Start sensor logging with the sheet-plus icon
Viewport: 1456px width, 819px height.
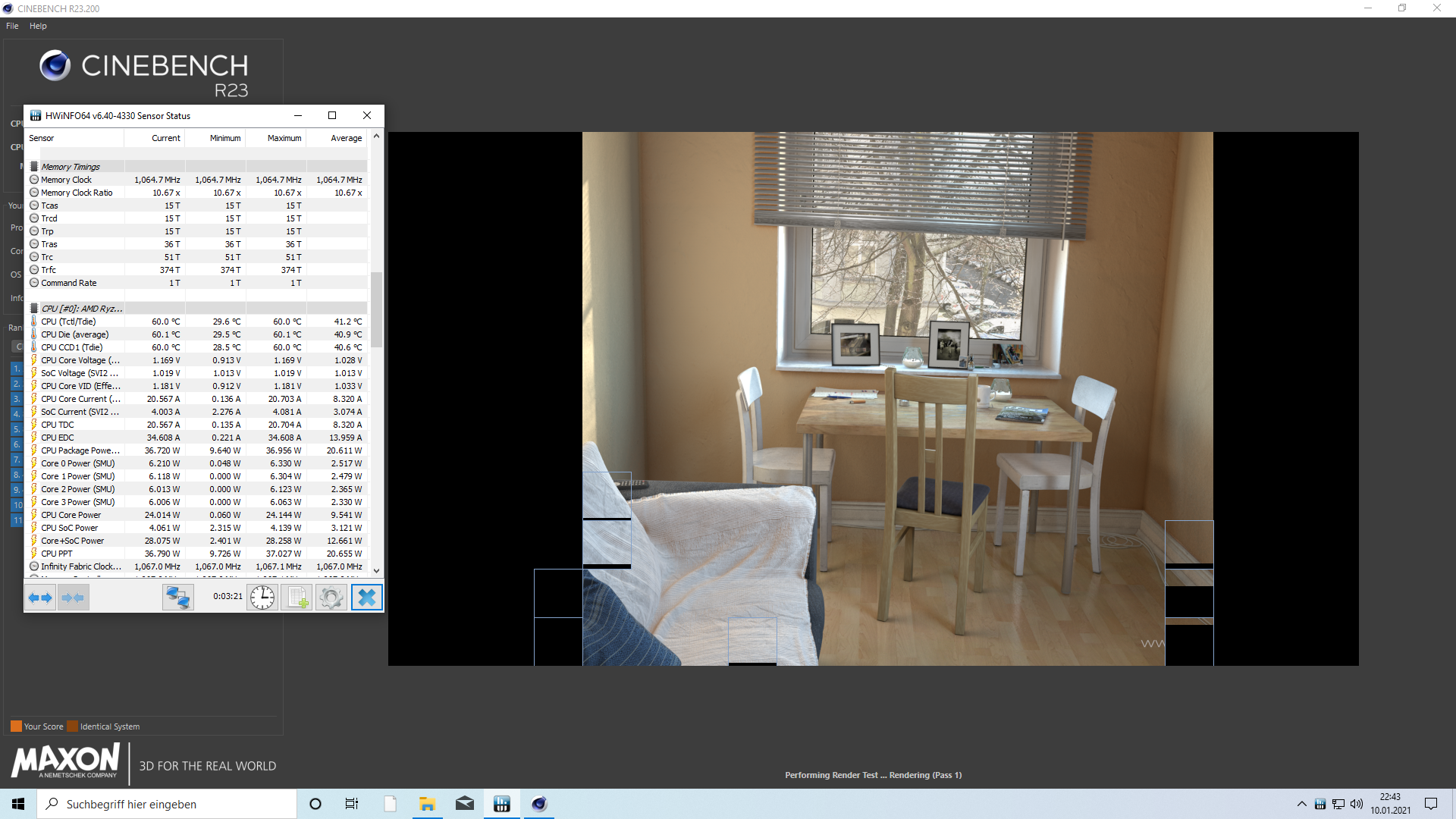coord(297,598)
